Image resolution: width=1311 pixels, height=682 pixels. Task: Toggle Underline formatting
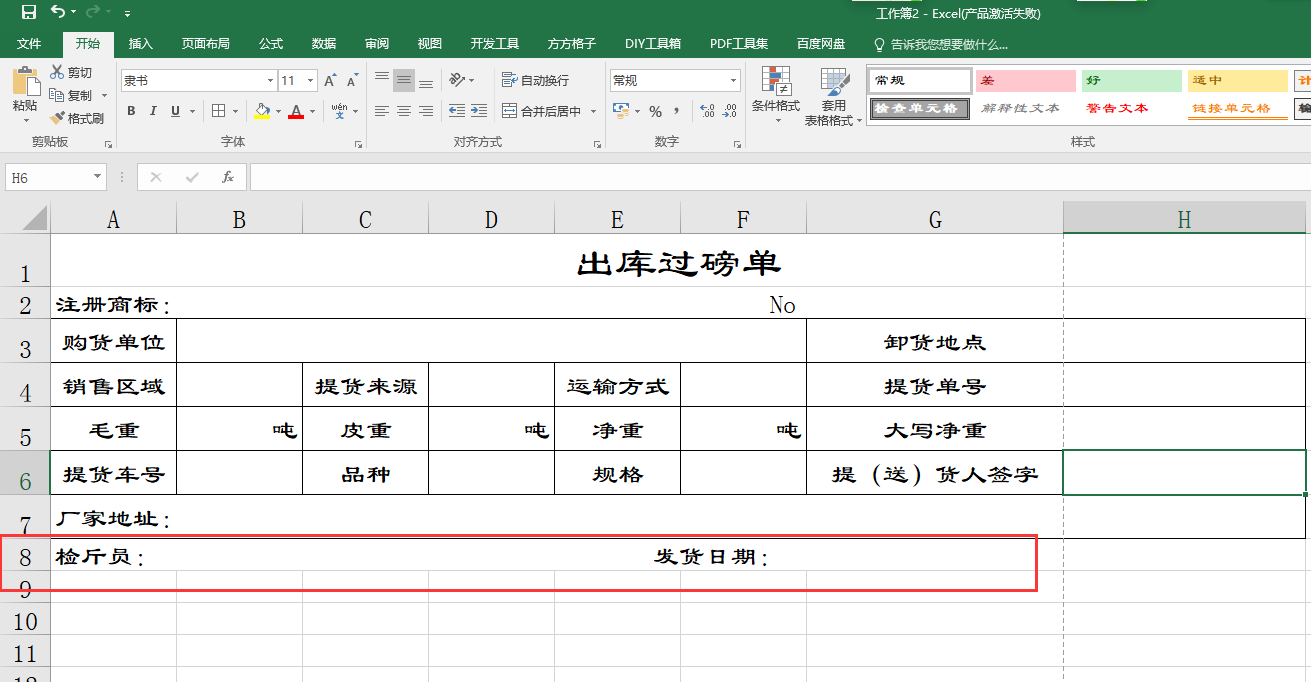[176, 111]
